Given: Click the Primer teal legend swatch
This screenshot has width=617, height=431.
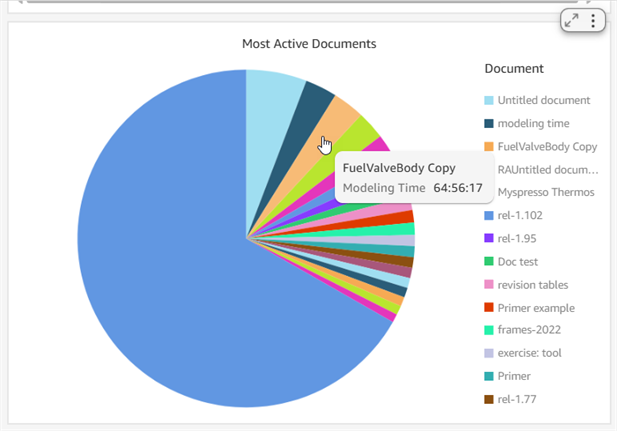Looking at the screenshot, I should 489,376.
